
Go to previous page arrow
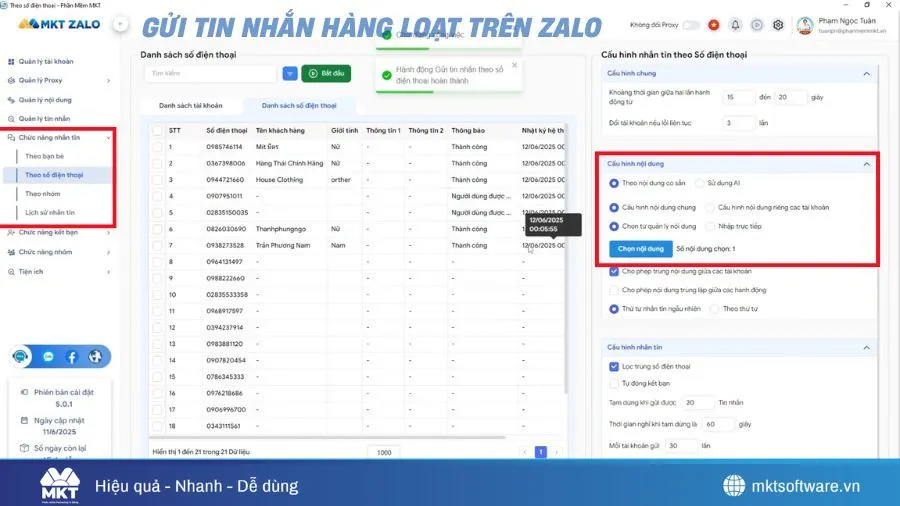tap(525, 452)
